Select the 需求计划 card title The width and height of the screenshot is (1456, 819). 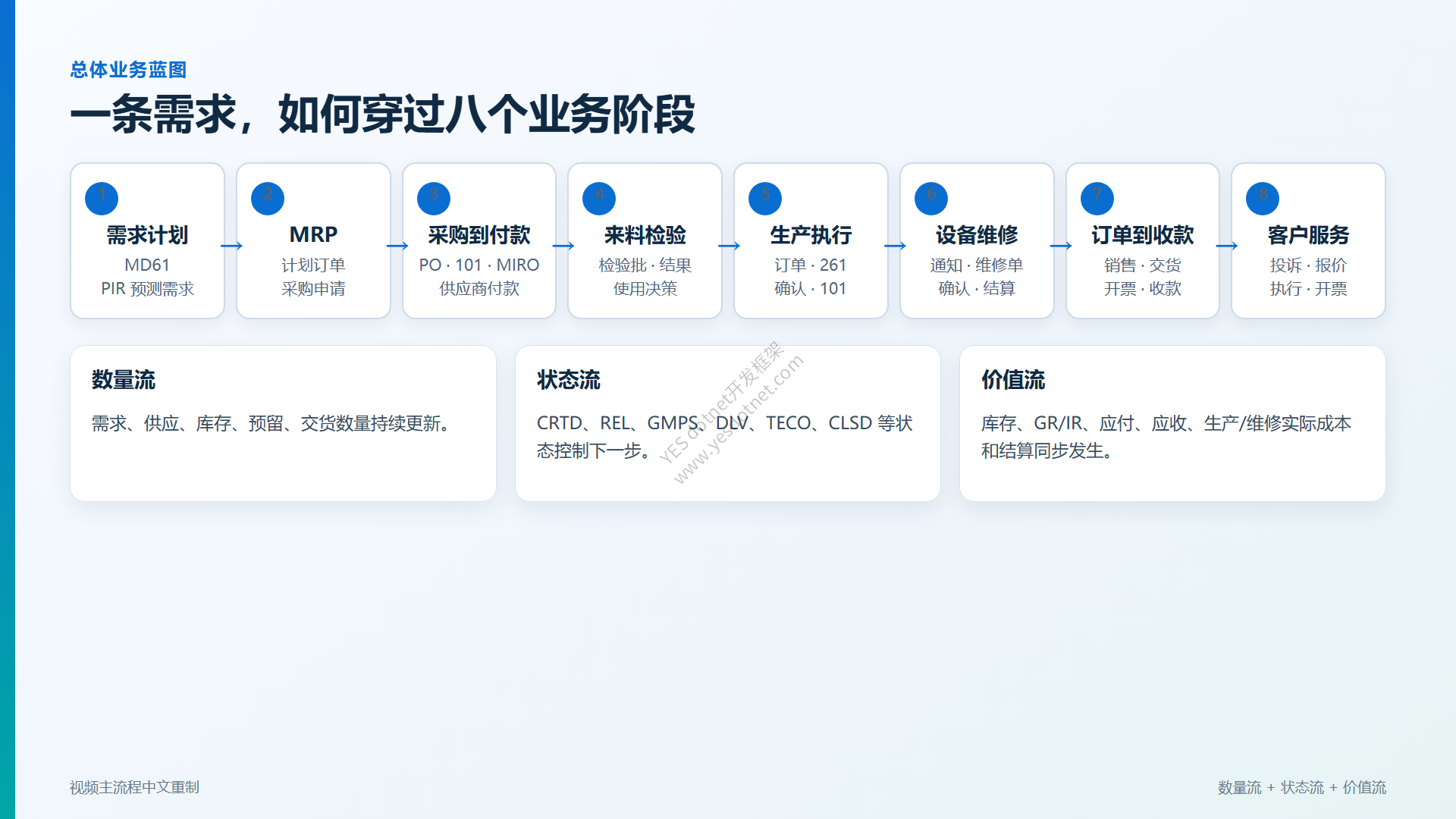pos(147,235)
